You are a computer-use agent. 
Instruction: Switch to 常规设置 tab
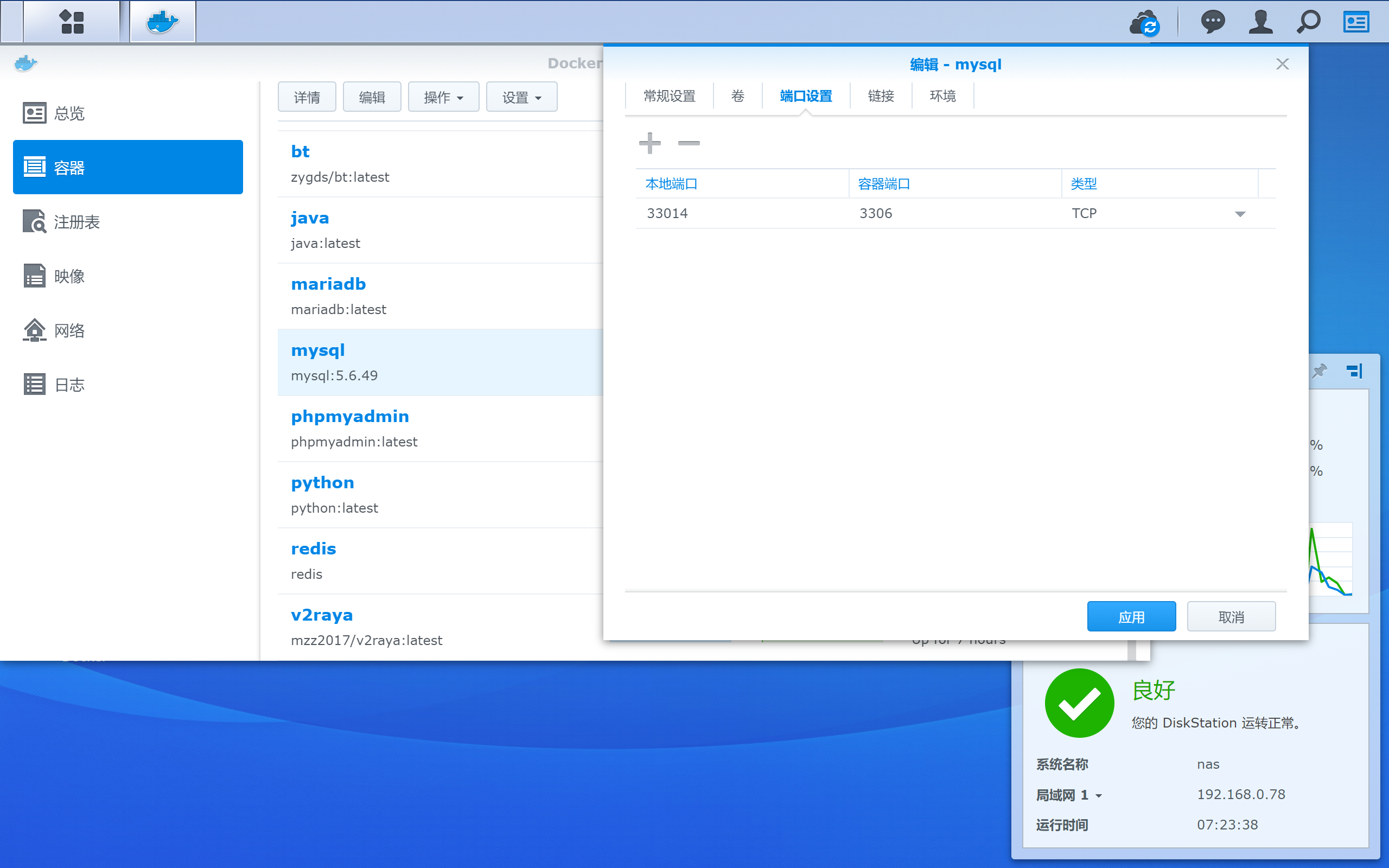669,96
